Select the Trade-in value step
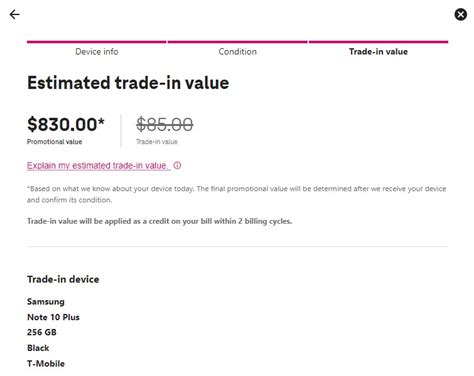474x376 pixels. pos(378,52)
